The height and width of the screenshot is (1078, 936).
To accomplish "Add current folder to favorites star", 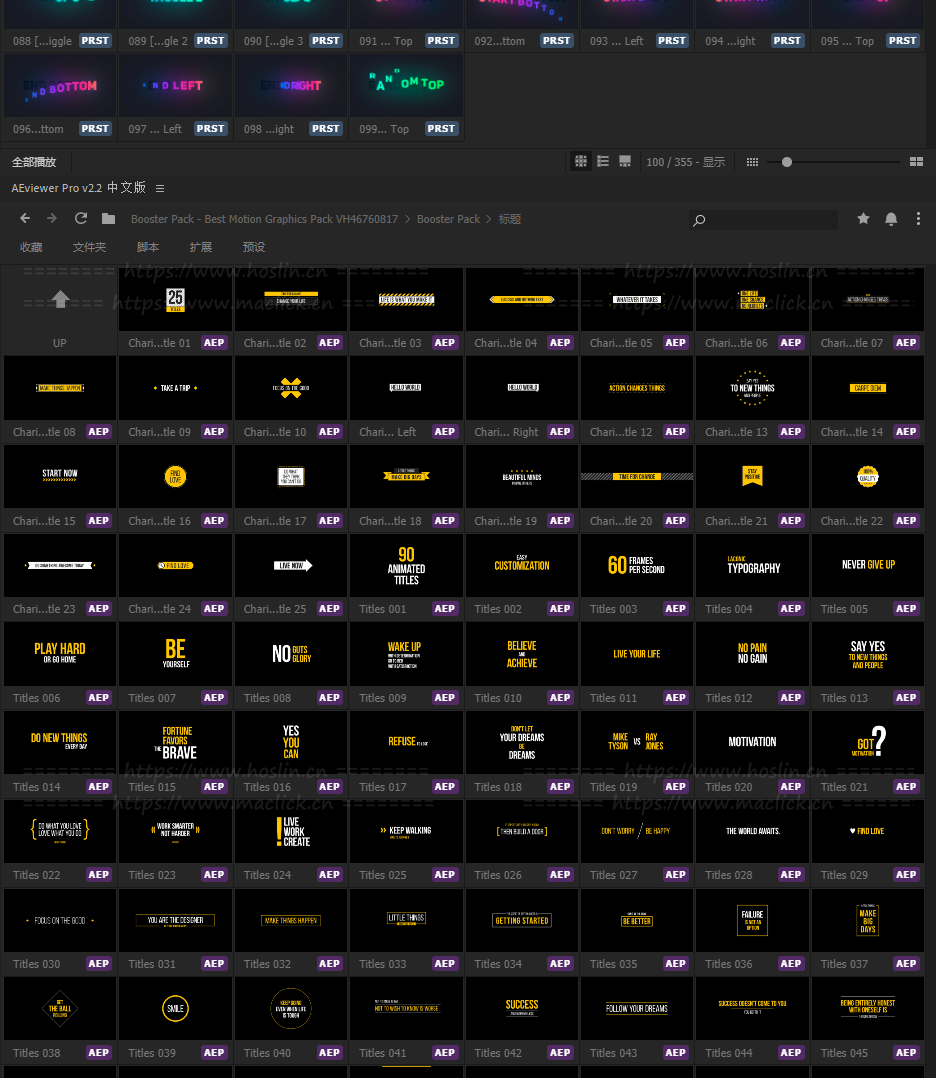I will pyautogui.click(x=863, y=219).
